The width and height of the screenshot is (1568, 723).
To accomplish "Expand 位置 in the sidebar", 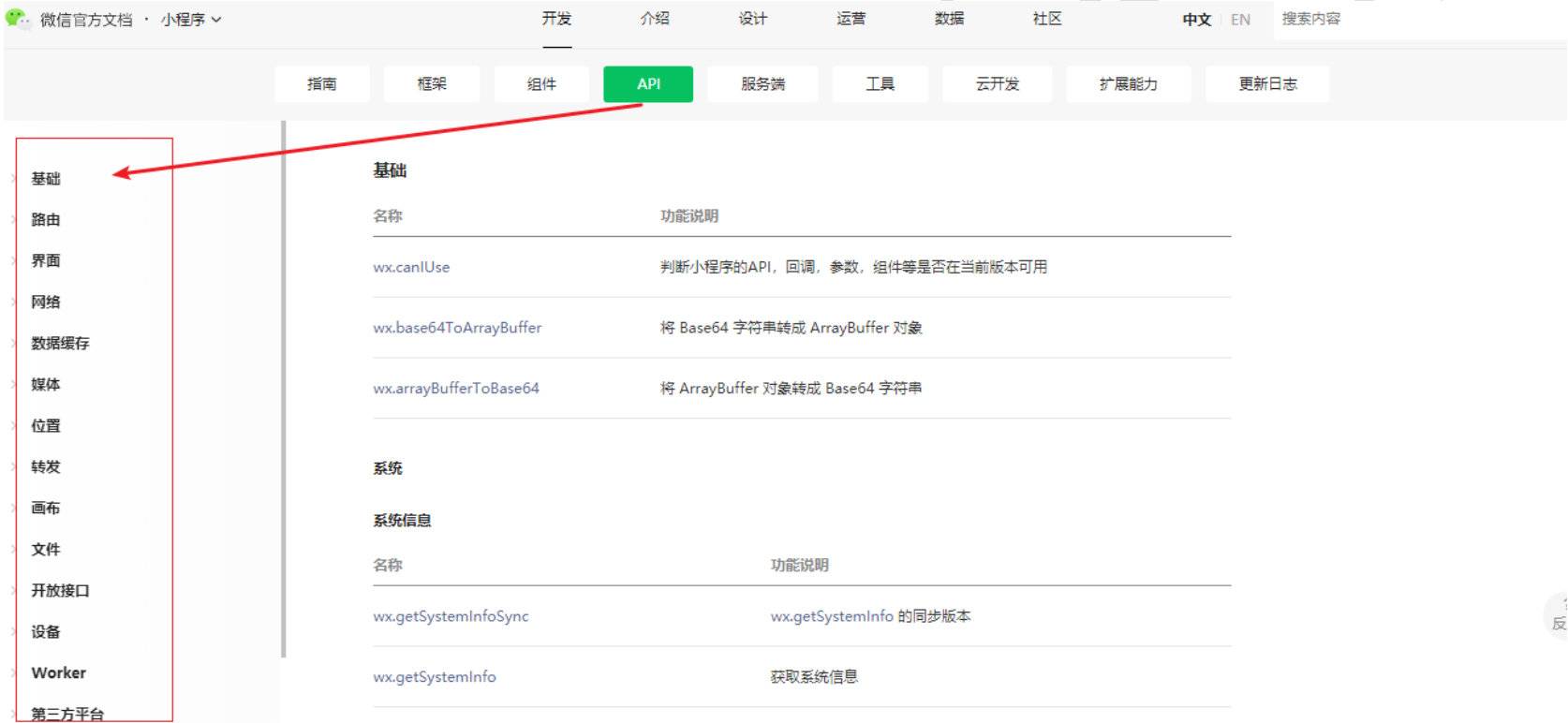I will pyautogui.click(x=46, y=426).
